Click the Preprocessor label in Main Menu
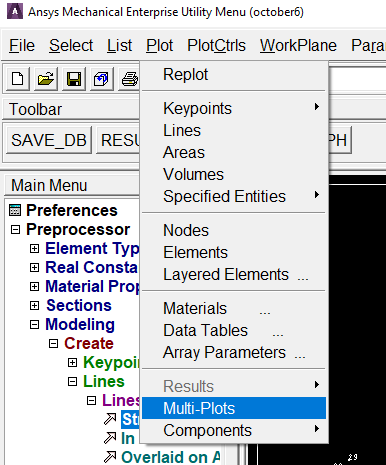The image size is (386, 465). [x=78, y=229]
